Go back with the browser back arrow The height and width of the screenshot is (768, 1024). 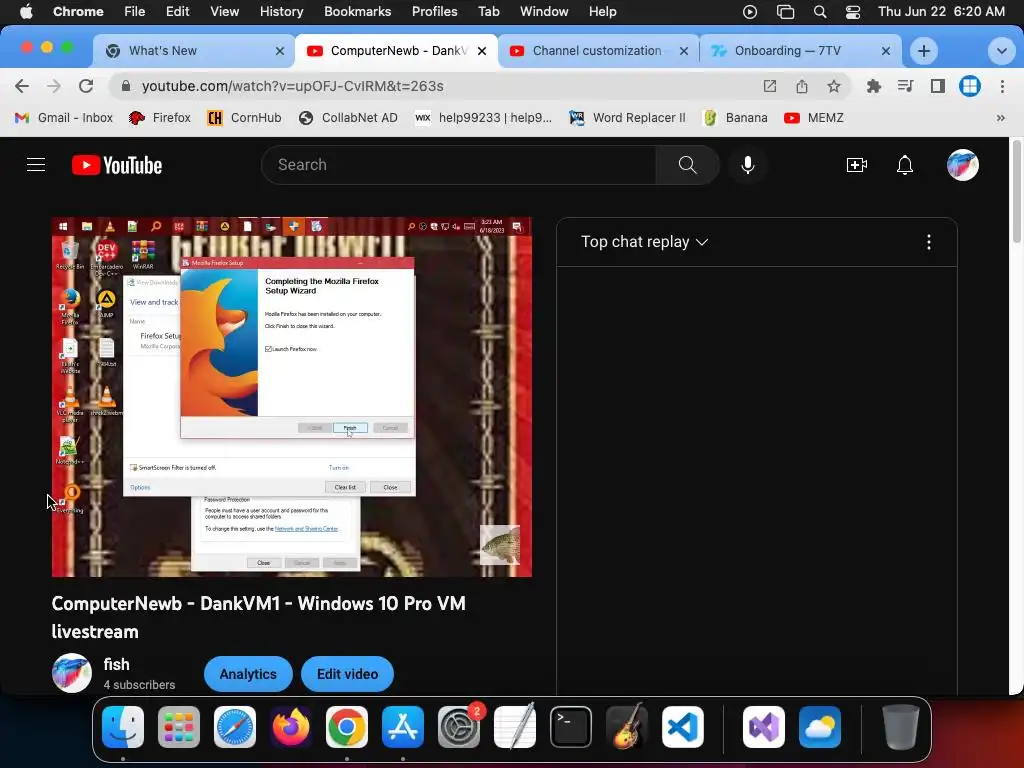[22, 86]
